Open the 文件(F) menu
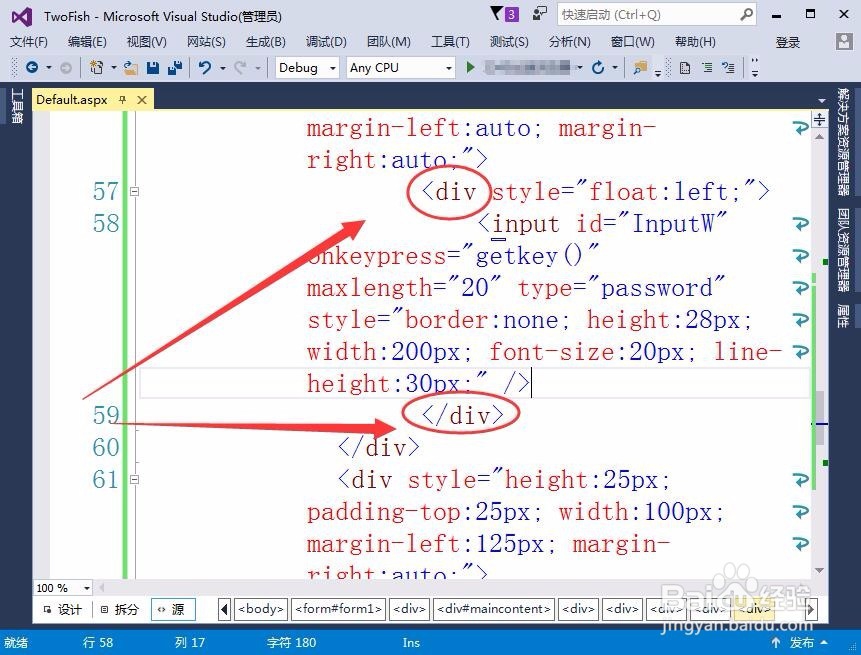The height and width of the screenshot is (655, 861). [29, 42]
